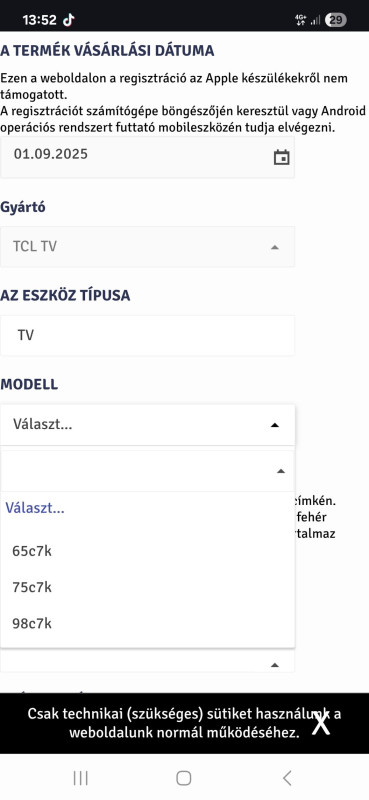The width and height of the screenshot is (369, 800).
Task: Tap the clock showing 13:52
Action: tap(39, 20)
